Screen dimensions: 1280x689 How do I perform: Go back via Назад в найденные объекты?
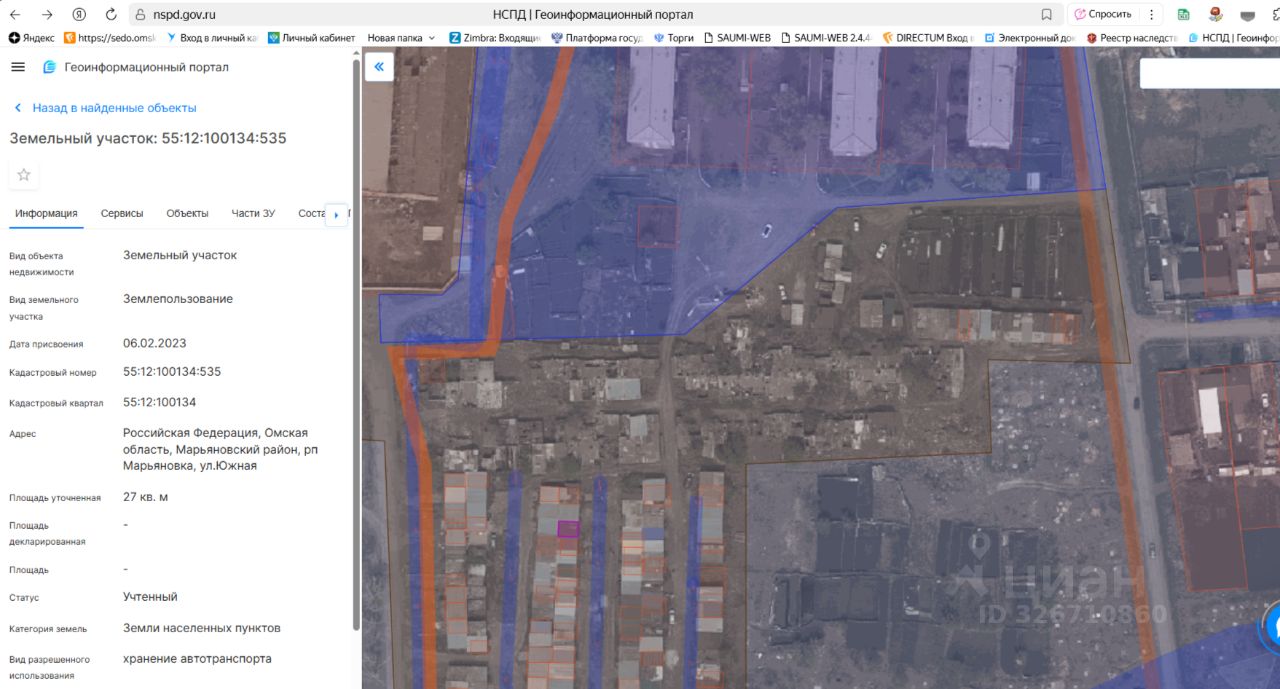[x=105, y=108]
